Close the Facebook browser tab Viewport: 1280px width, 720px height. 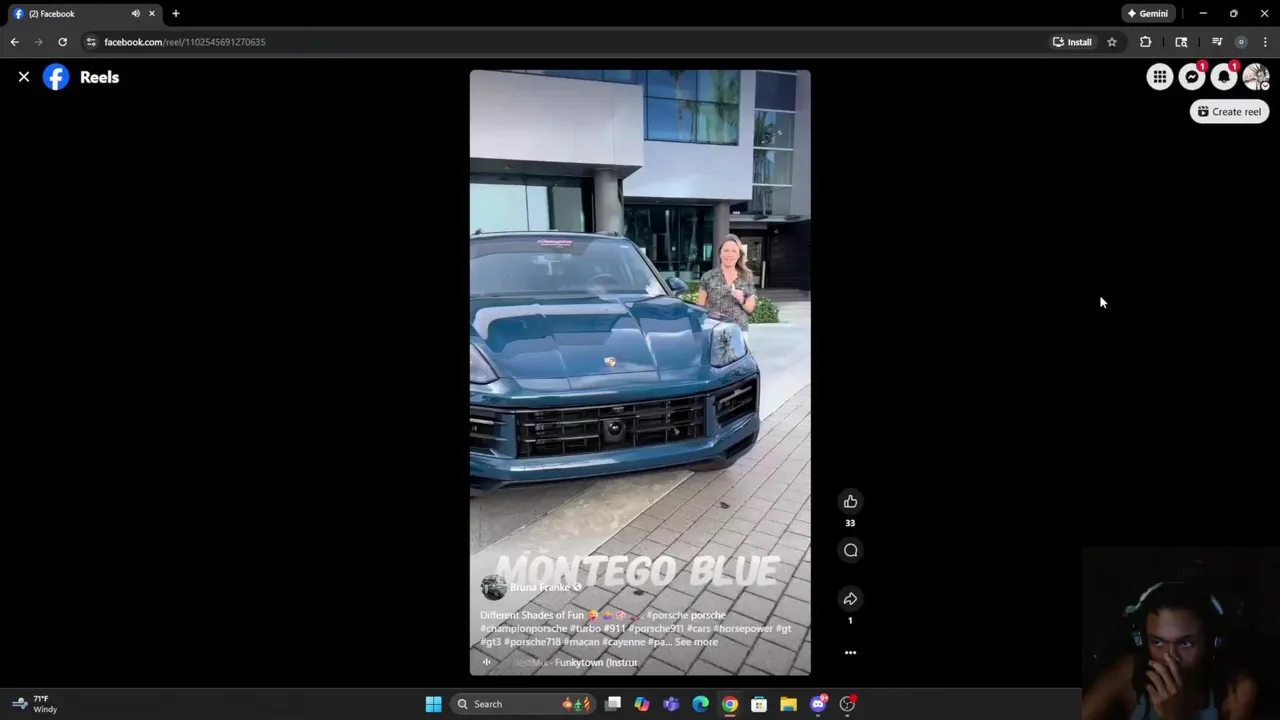[x=152, y=14]
